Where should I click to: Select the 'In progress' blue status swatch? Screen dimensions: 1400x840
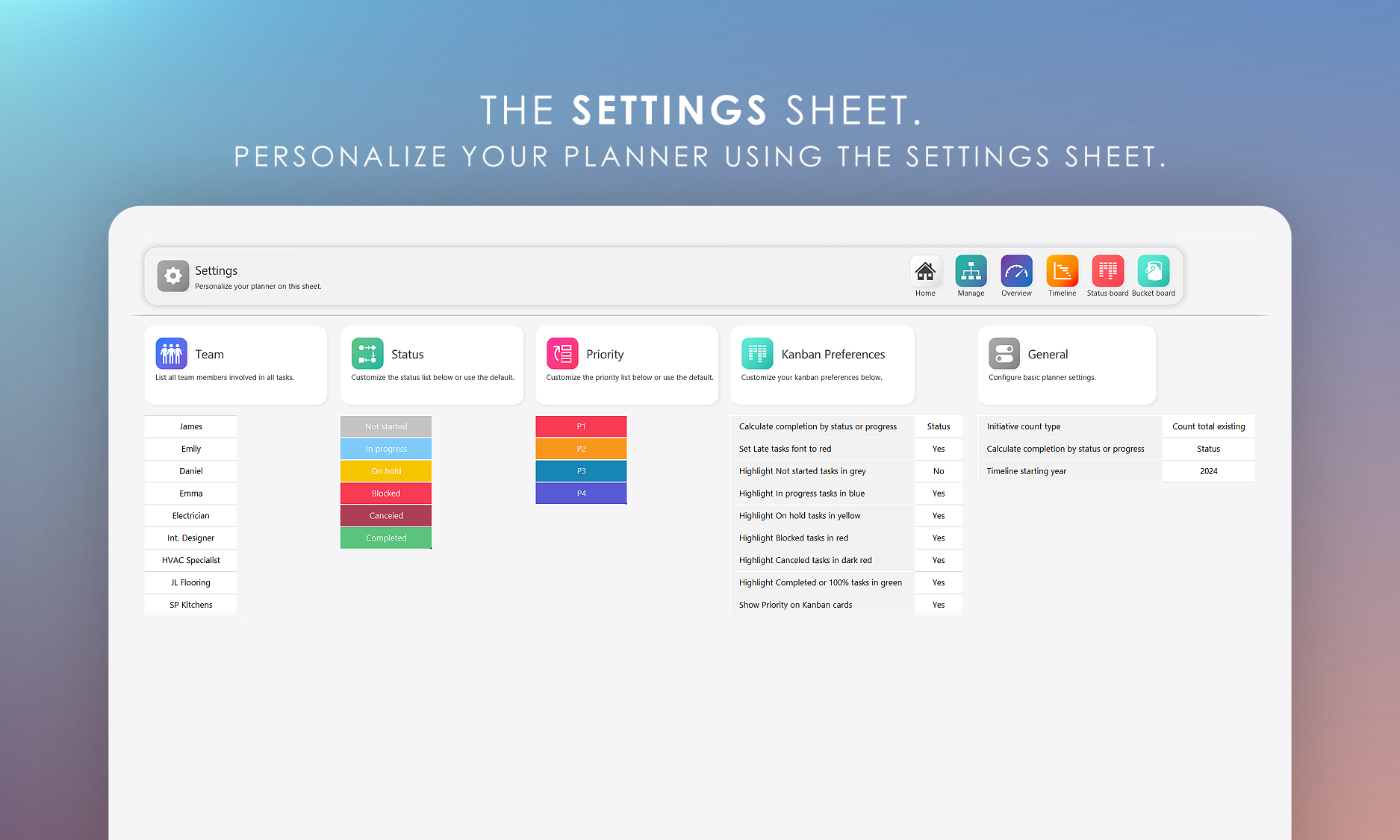(x=386, y=449)
